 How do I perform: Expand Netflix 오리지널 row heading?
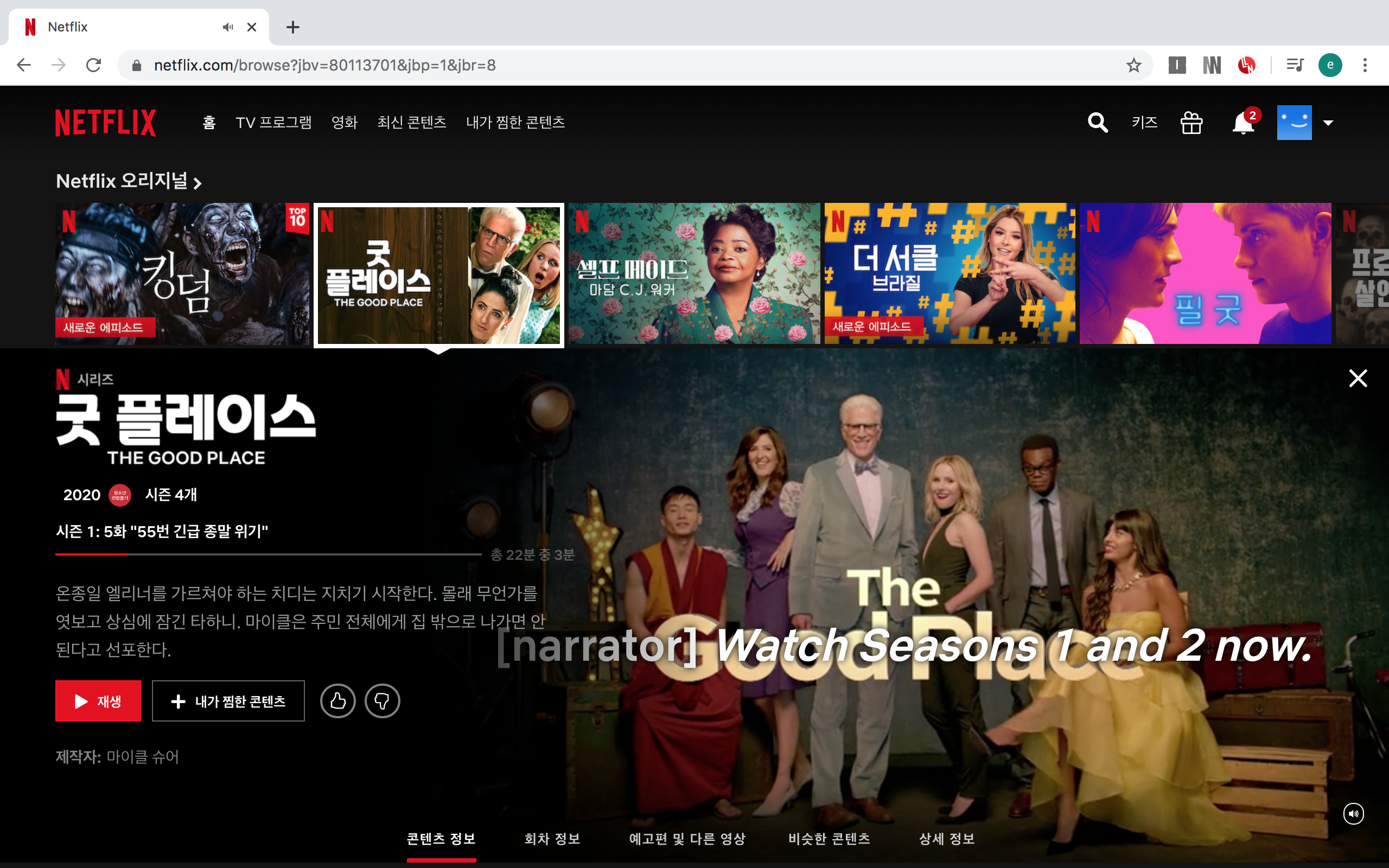click(129, 181)
